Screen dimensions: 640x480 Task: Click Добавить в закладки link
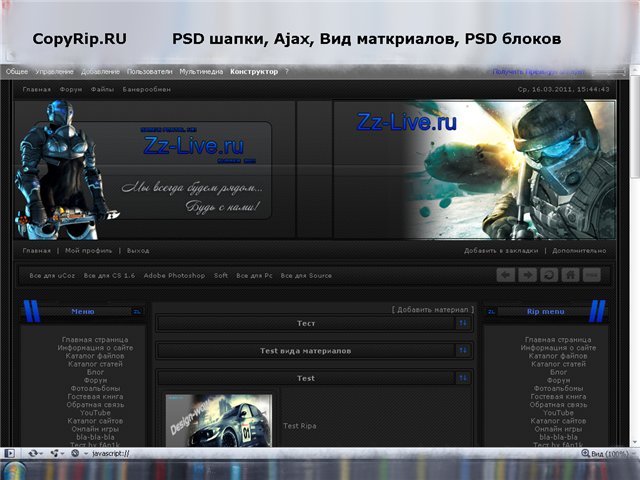coord(501,251)
